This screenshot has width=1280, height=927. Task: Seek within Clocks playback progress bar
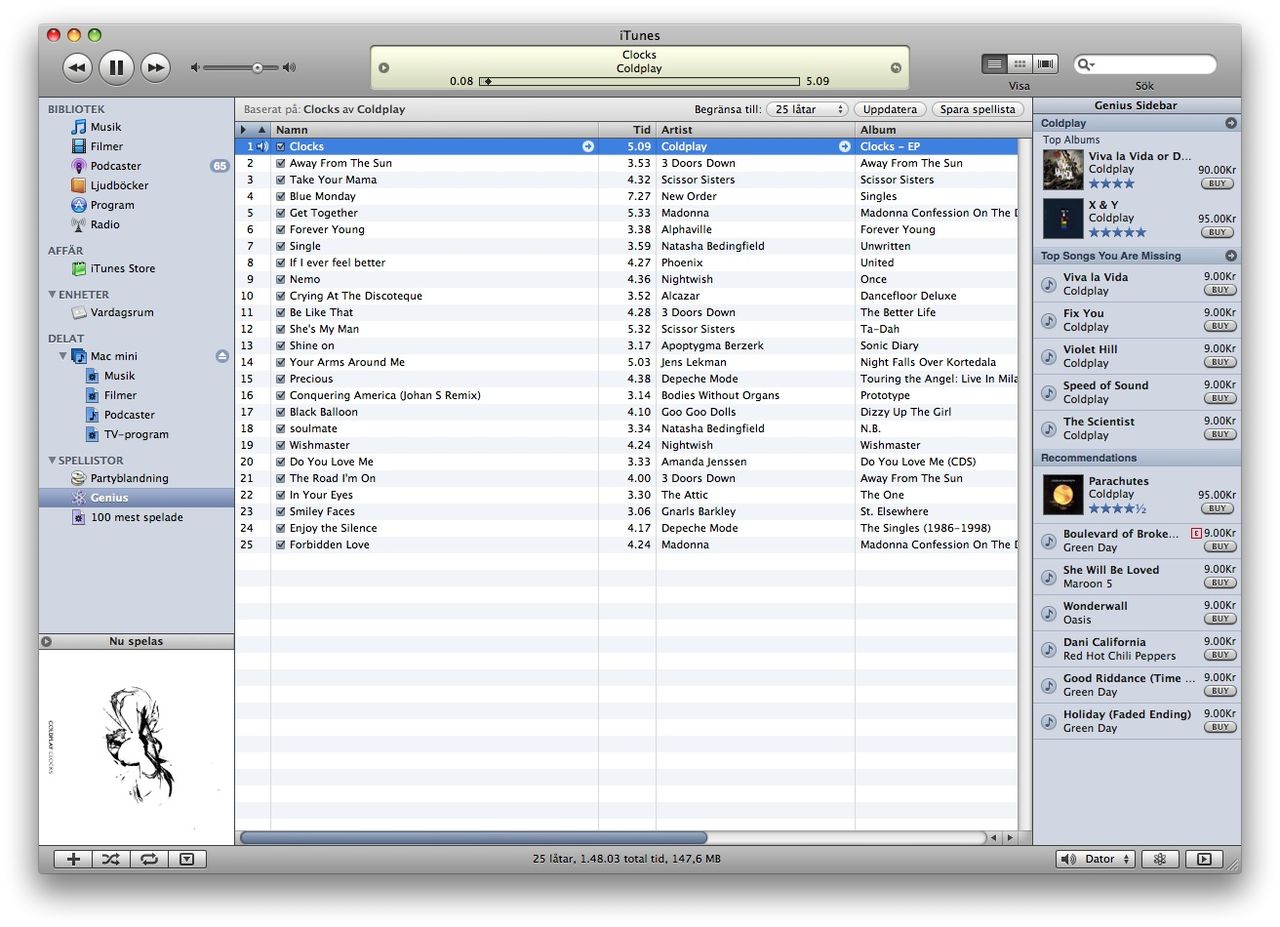tap(640, 82)
